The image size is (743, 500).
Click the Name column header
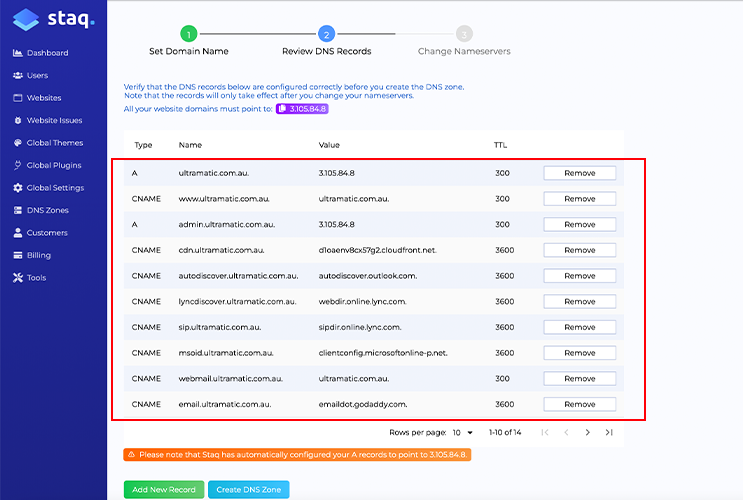pos(190,145)
